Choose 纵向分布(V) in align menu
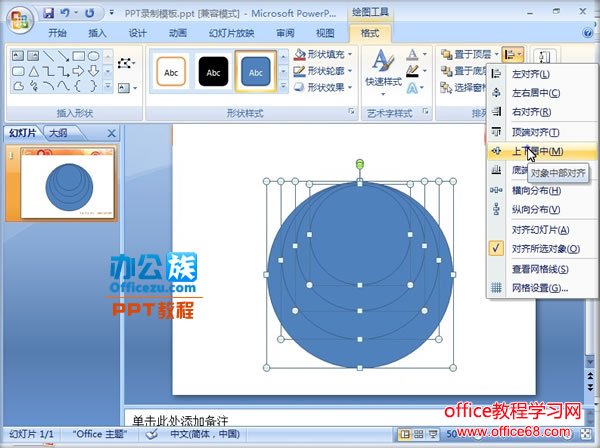Image resolution: width=600 pixels, height=448 pixels. click(x=542, y=209)
